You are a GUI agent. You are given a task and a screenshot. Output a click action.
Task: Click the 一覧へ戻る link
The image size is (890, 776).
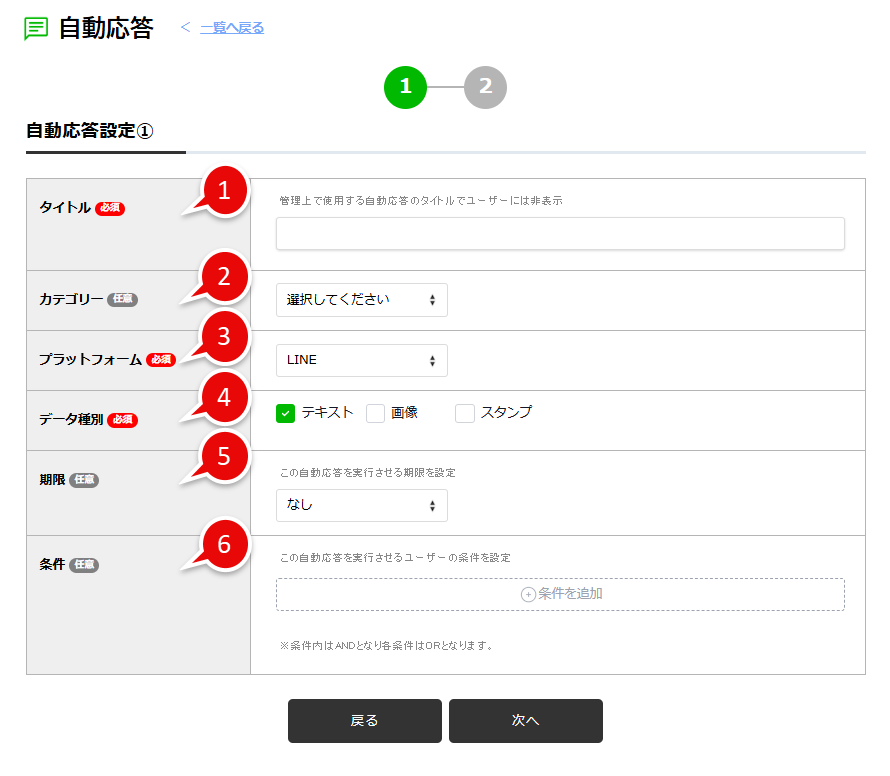pyautogui.click(x=229, y=27)
